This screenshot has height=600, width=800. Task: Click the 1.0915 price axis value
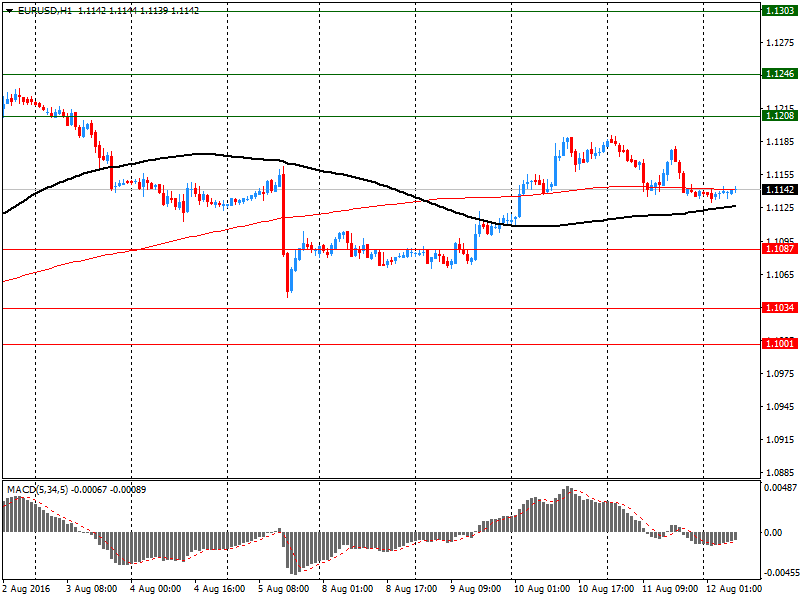tap(780, 440)
